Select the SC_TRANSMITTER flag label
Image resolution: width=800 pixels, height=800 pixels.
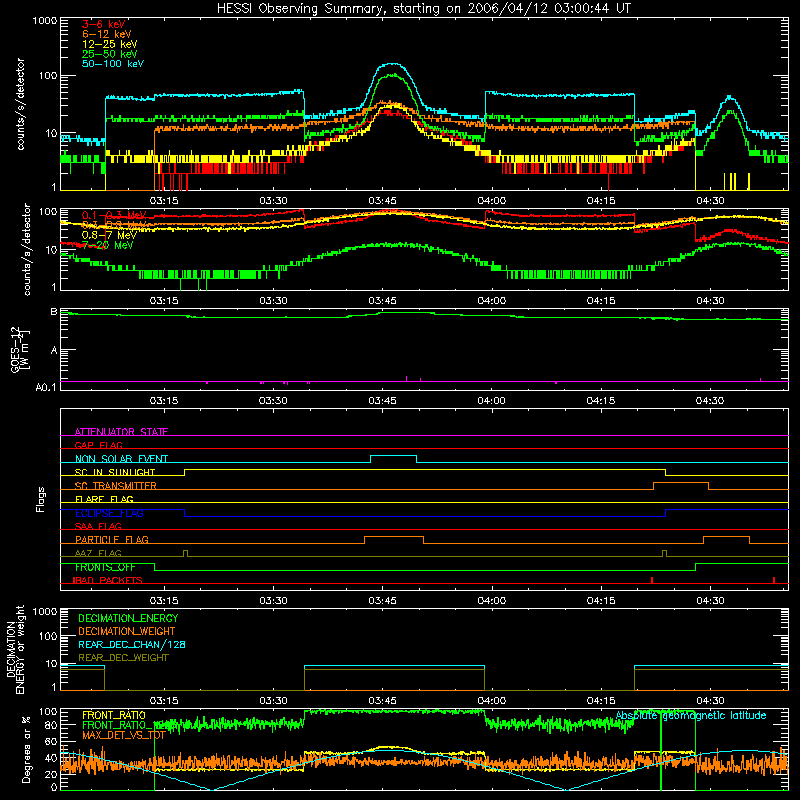[x=116, y=486]
